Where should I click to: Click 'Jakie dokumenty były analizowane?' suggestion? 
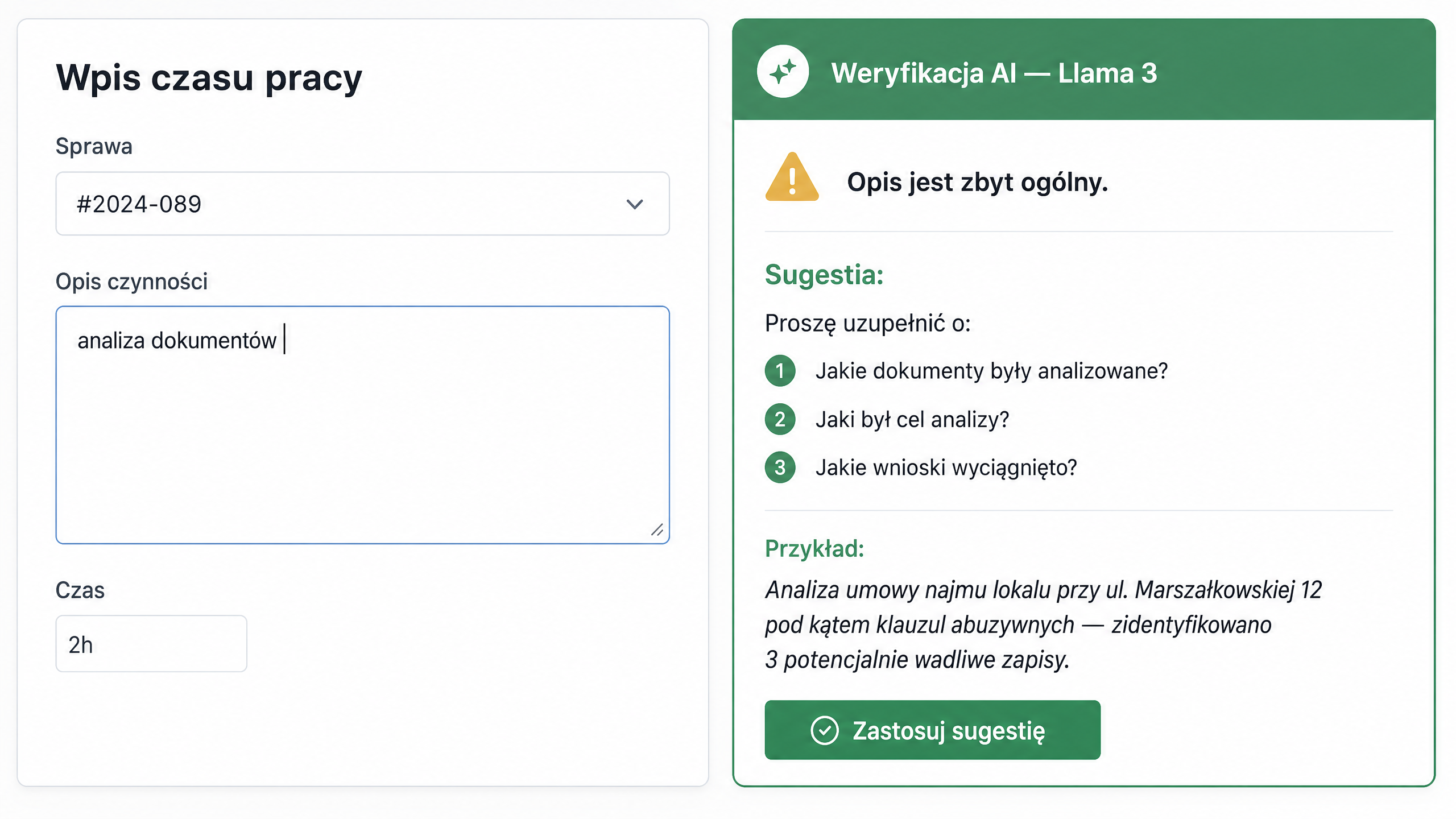coord(991,371)
